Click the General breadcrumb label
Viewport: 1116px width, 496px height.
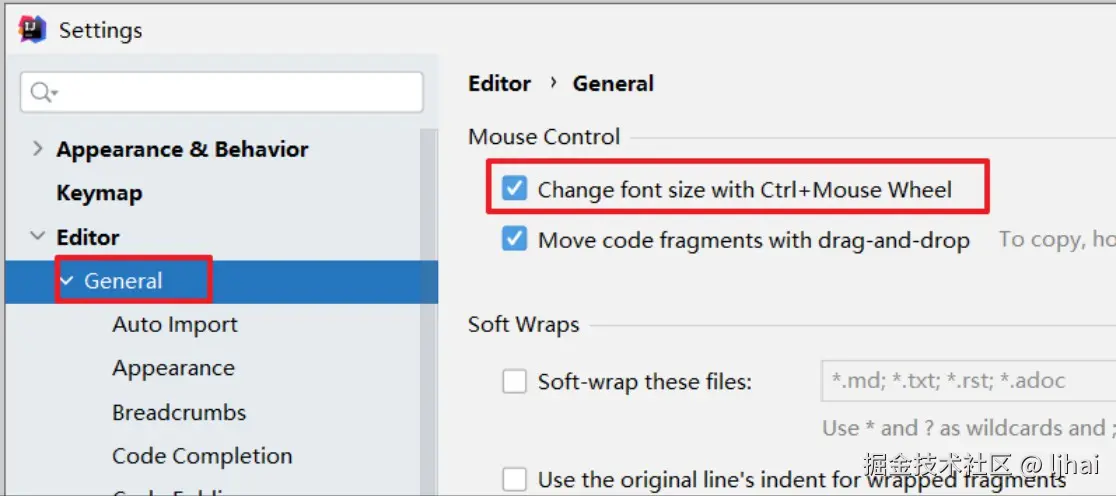613,84
